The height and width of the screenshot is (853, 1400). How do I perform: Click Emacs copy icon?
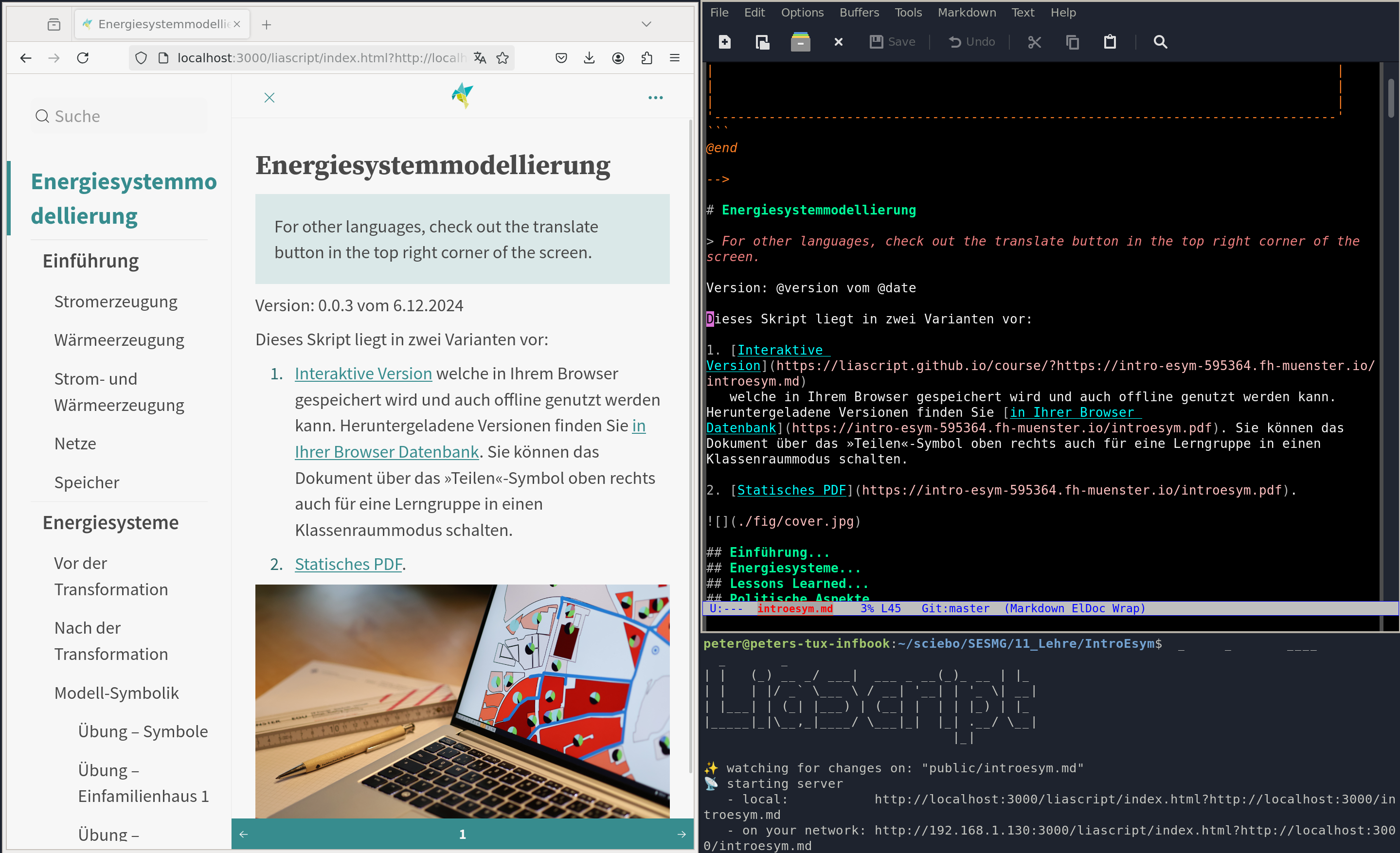click(x=1072, y=41)
